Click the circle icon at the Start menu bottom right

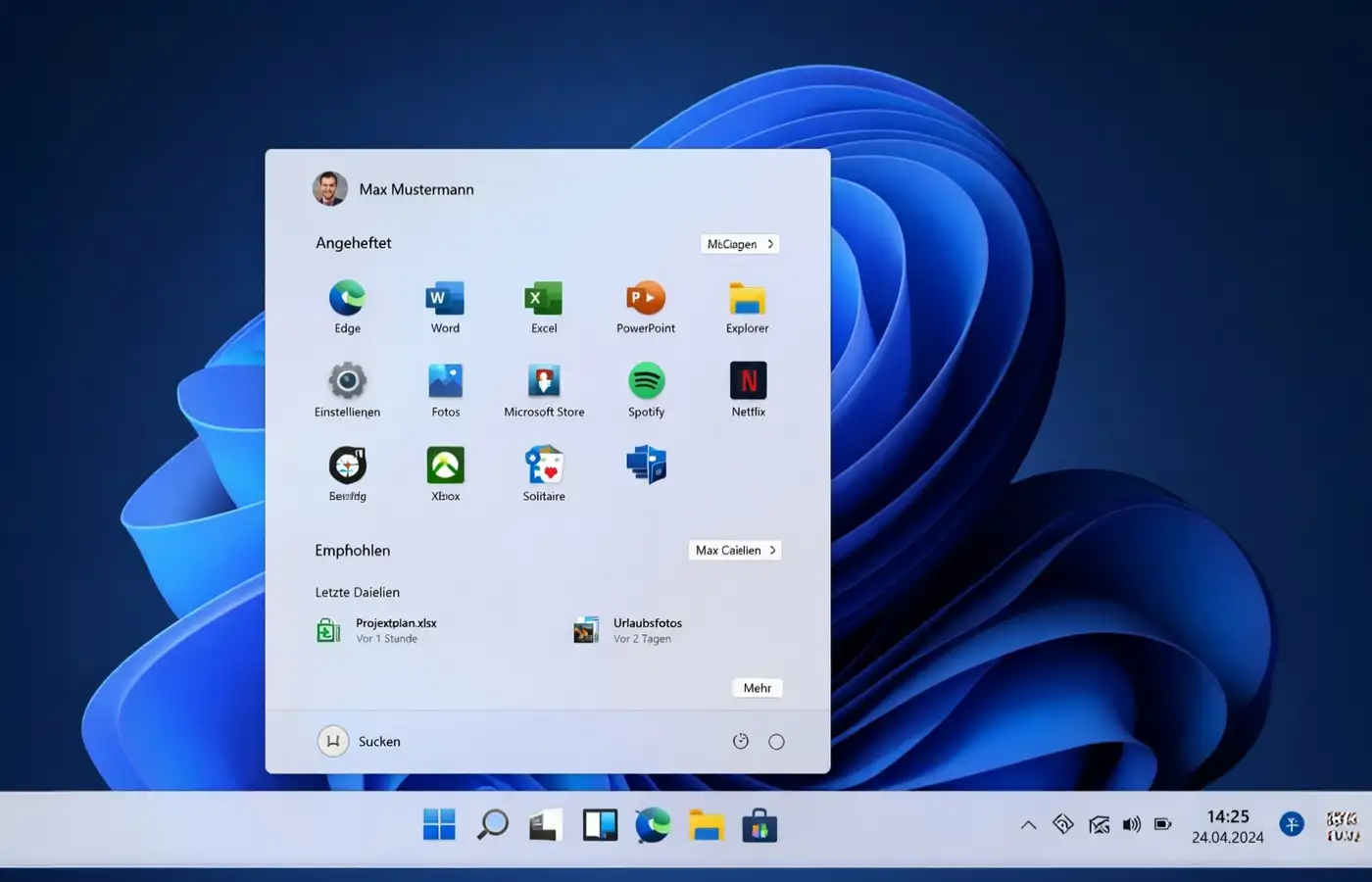click(x=776, y=742)
